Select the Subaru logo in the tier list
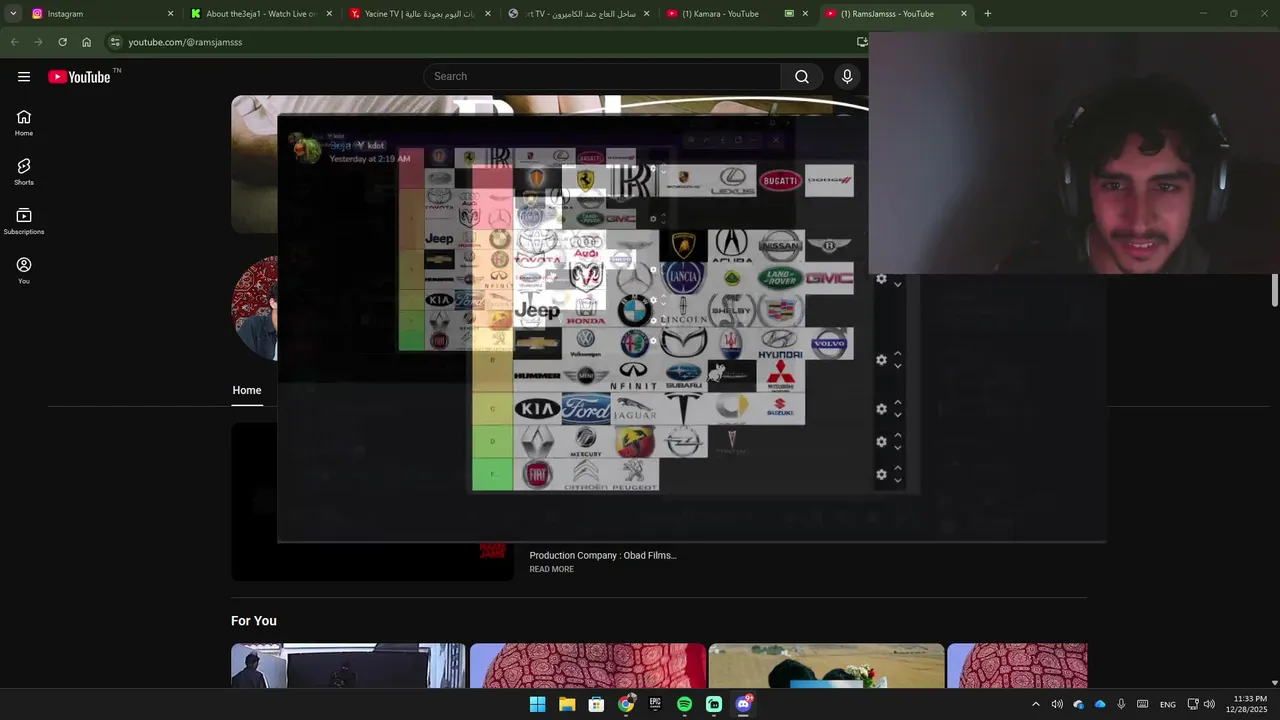 pyautogui.click(x=683, y=376)
